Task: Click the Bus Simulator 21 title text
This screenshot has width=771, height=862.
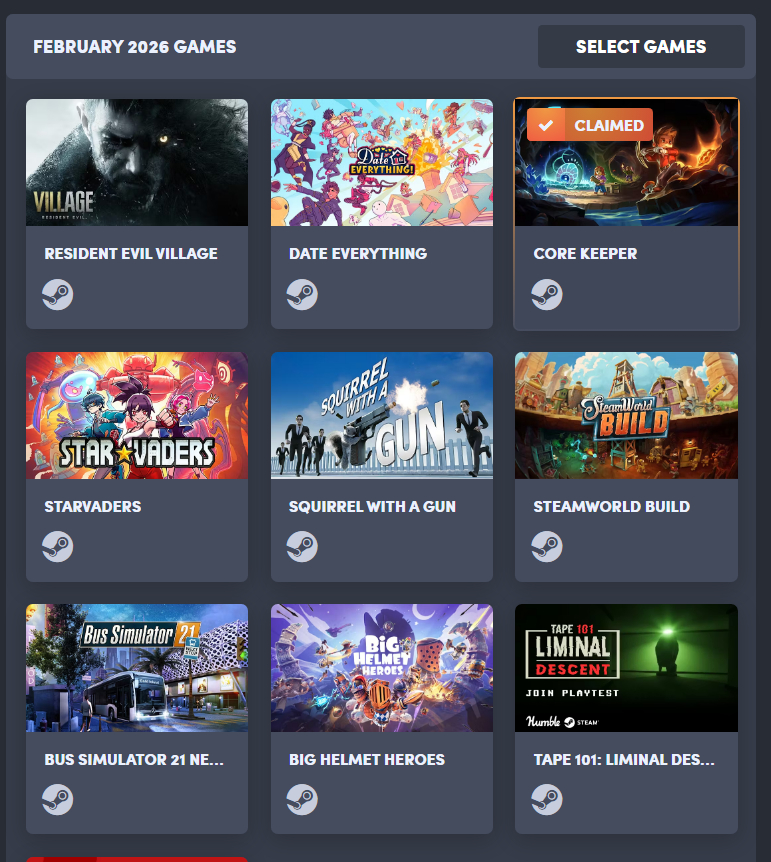Action: [x=134, y=759]
